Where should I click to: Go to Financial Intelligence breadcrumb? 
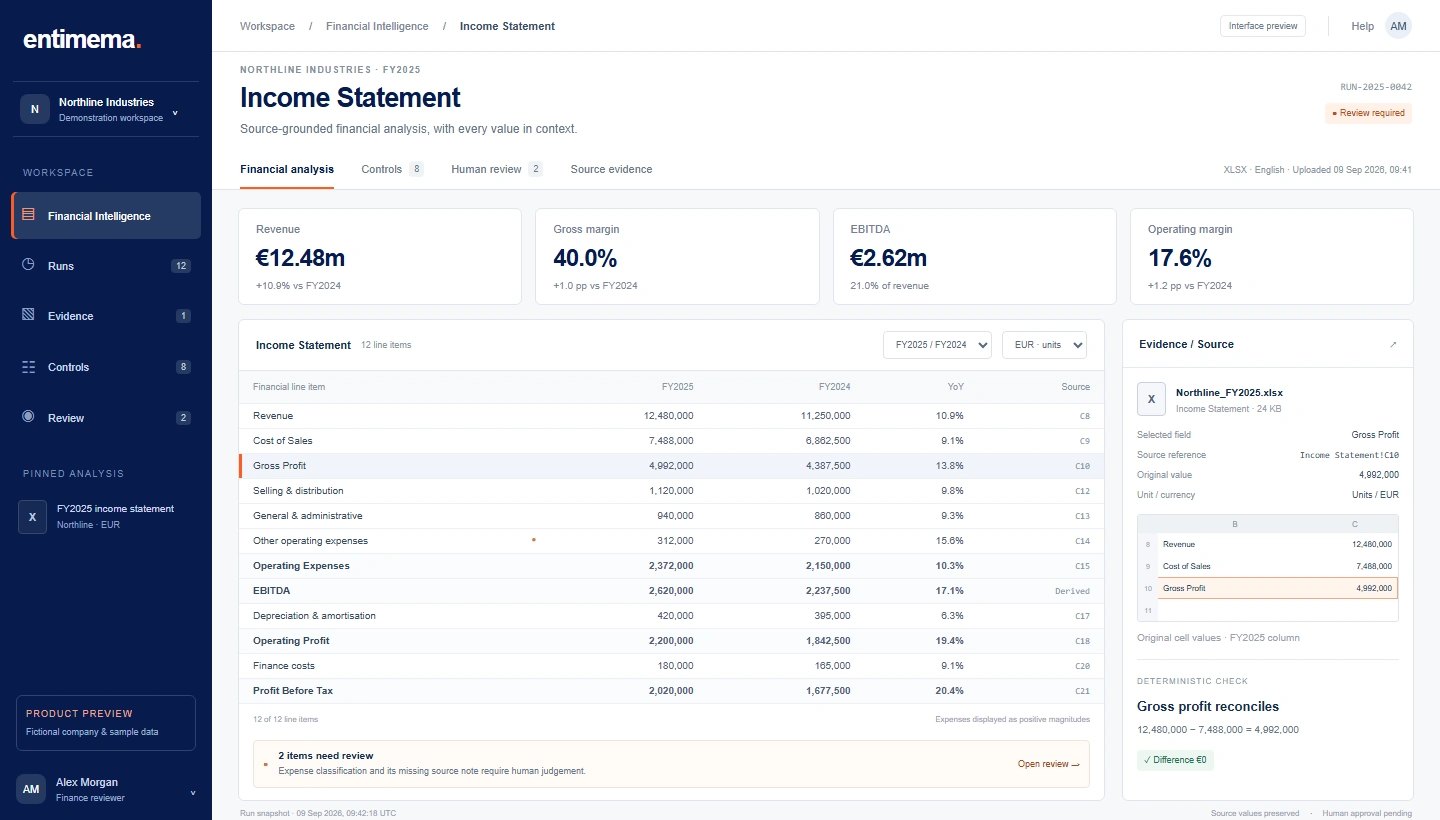pyautogui.click(x=377, y=26)
